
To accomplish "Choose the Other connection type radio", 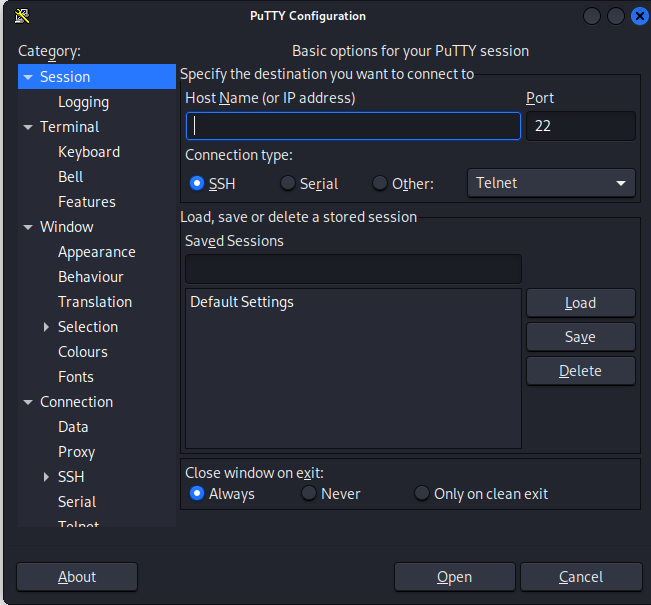I will tap(379, 183).
